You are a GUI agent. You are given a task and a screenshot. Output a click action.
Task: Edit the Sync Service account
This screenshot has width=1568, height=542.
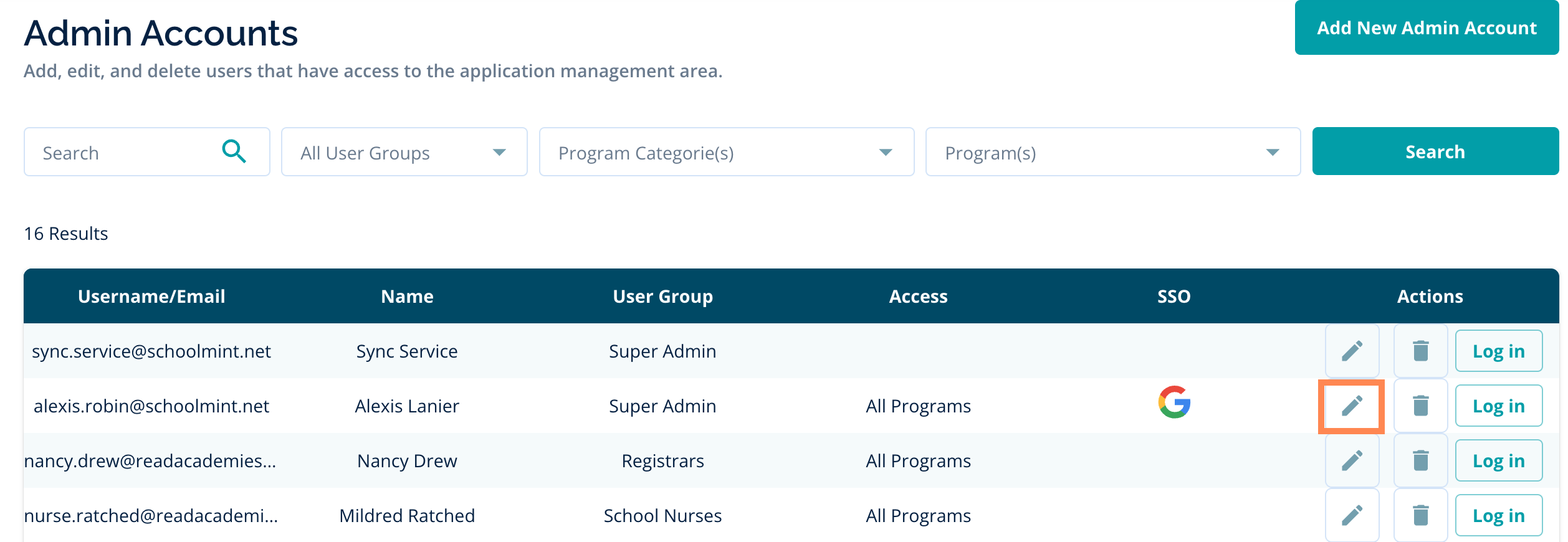(1352, 351)
